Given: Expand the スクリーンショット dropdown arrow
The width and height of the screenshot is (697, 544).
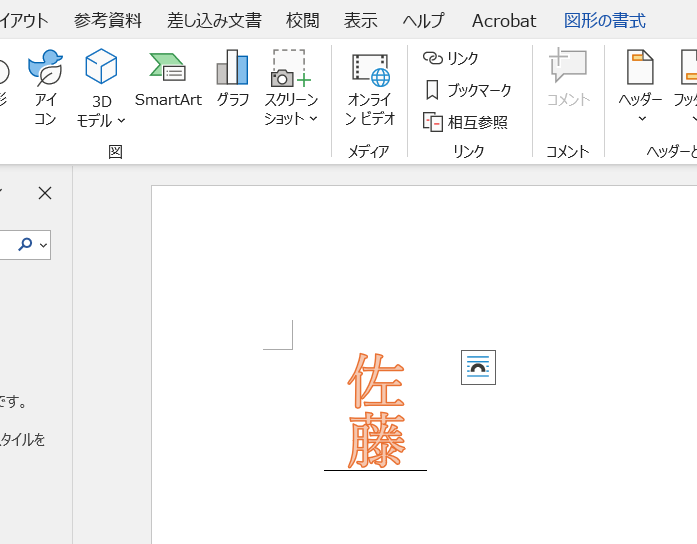Looking at the screenshot, I should (x=313, y=119).
